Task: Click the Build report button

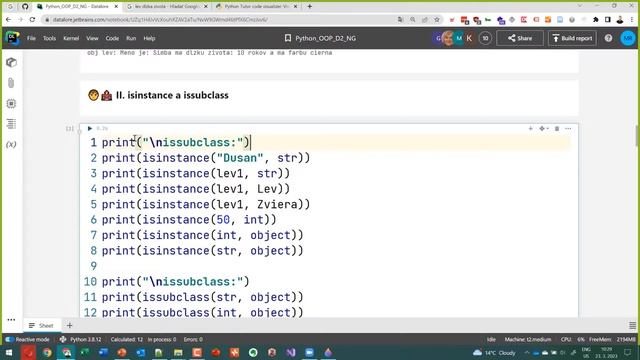Action: coord(572,38)
